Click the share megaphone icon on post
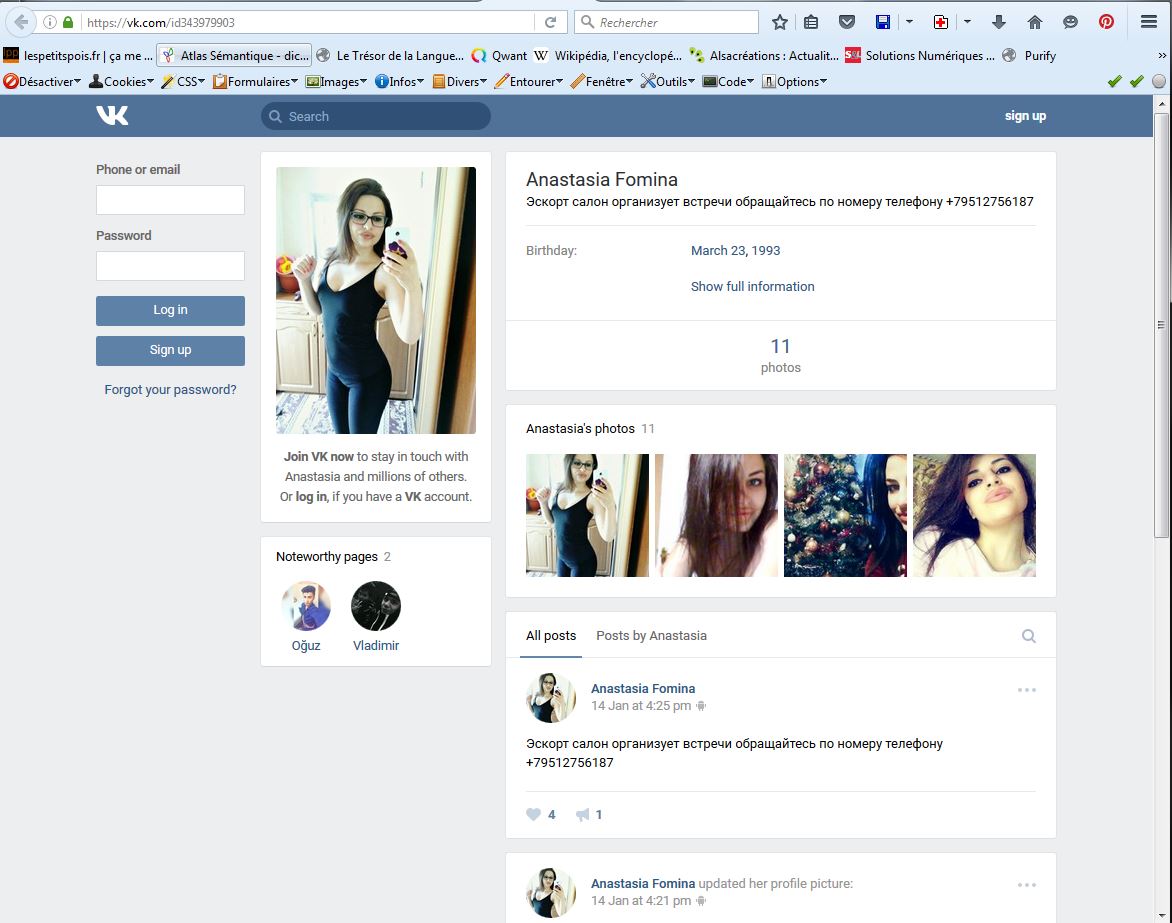Screen dimensions: 1172x923 [582, 815]
